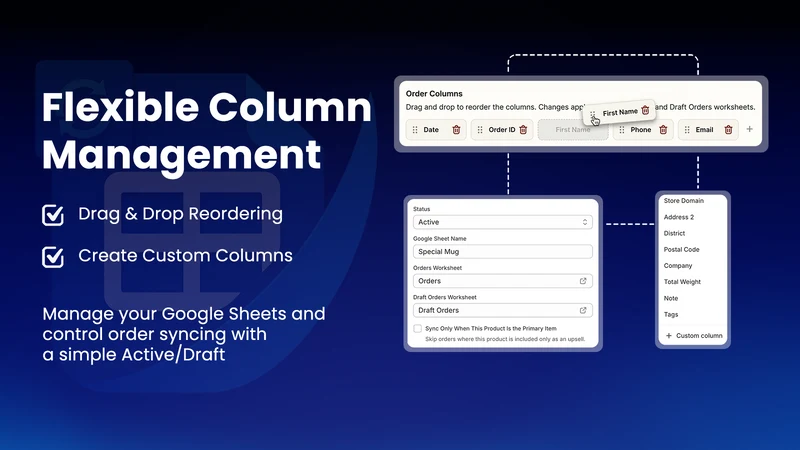The image size is (800, 450).
Task: Click the Date column chip
Action: click(437, 130)
